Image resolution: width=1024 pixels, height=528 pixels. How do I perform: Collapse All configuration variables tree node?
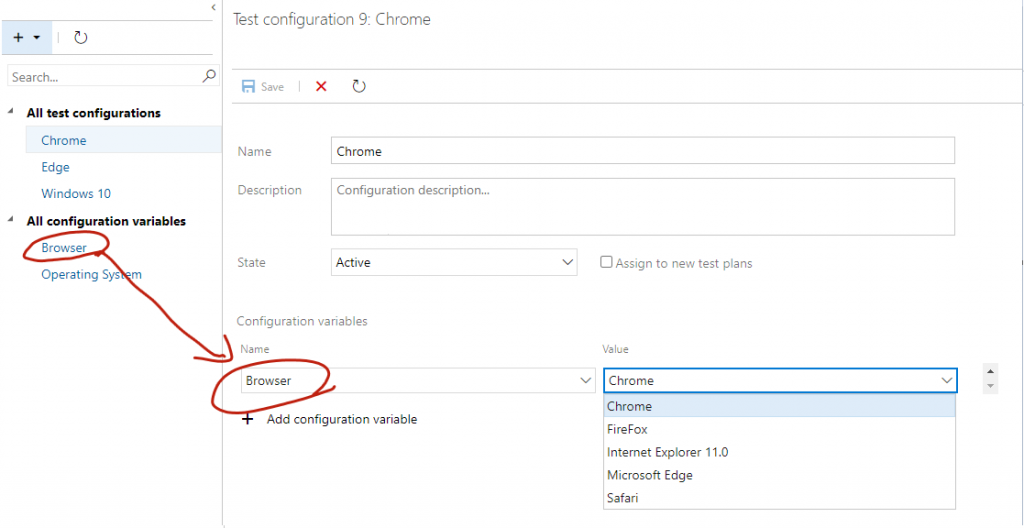tap(12, 221)
